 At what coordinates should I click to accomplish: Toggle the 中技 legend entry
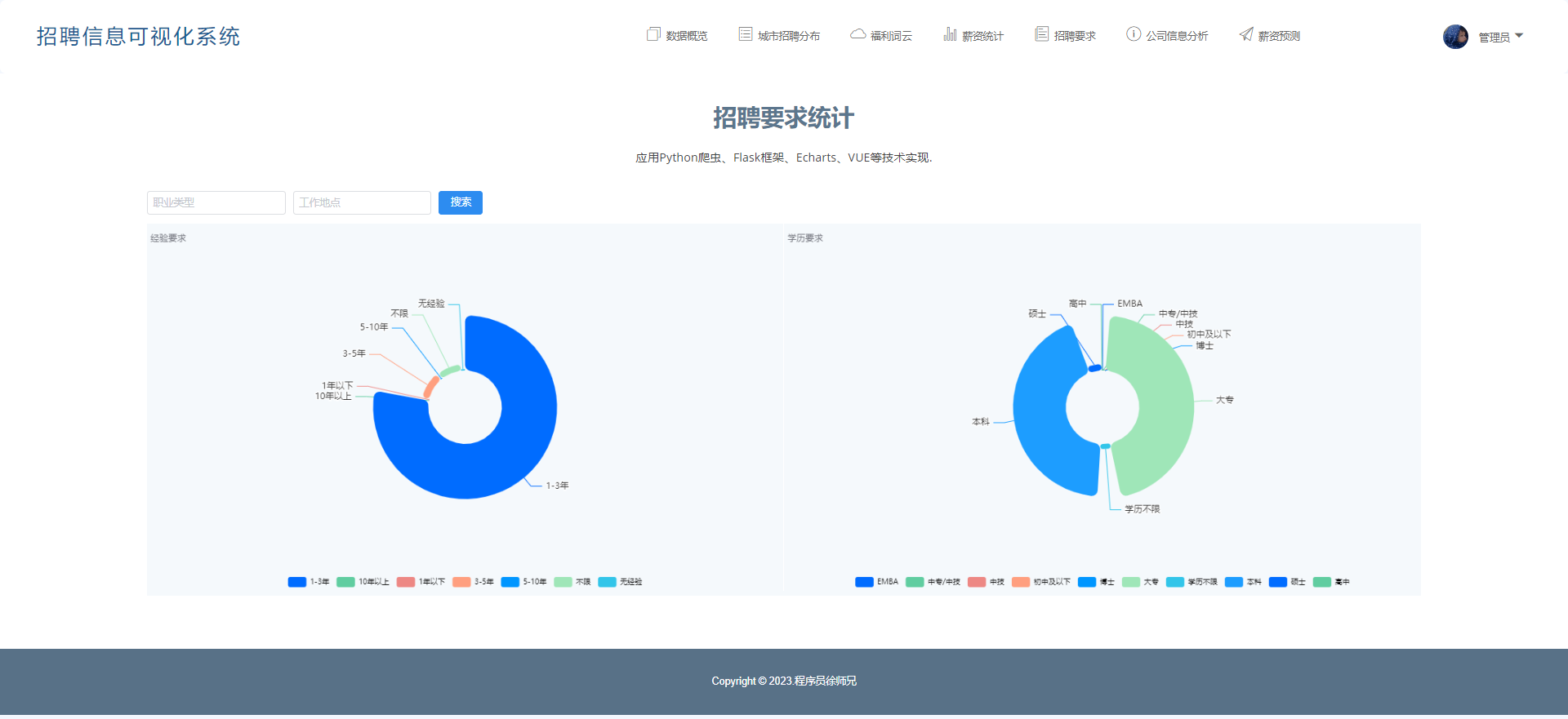986,582
